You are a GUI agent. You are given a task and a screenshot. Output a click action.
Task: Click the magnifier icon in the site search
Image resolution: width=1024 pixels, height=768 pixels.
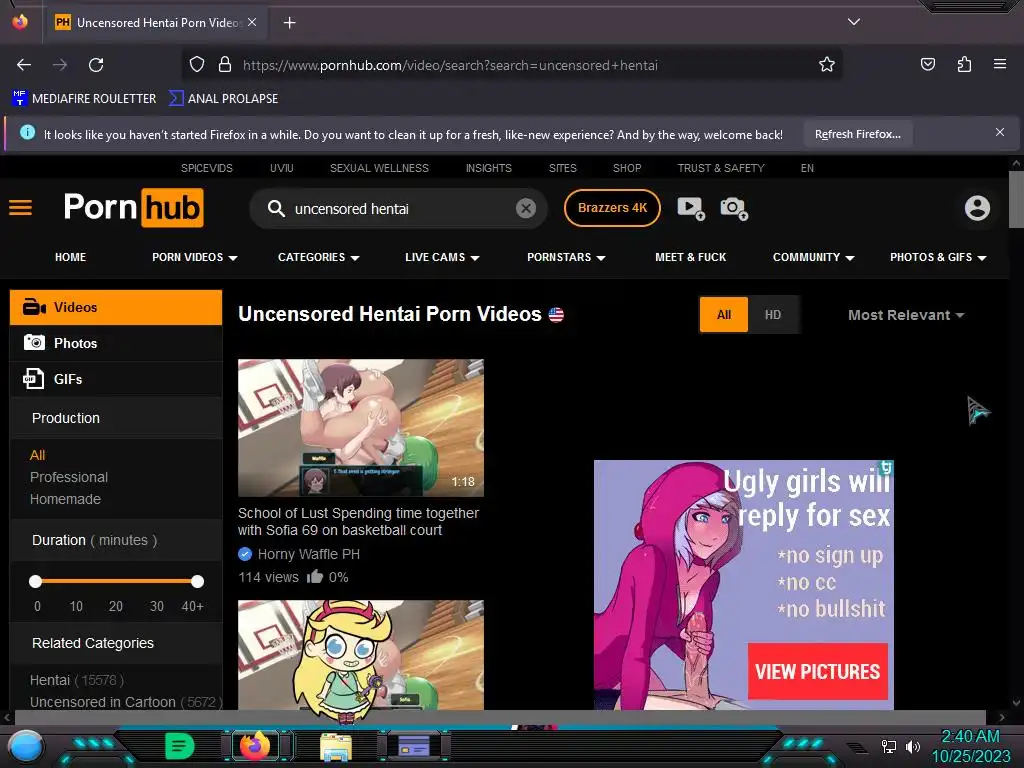point(276,209)
